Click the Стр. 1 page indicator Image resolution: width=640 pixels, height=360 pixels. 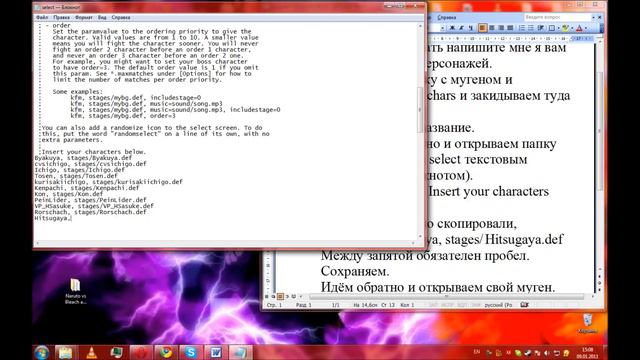274,305
